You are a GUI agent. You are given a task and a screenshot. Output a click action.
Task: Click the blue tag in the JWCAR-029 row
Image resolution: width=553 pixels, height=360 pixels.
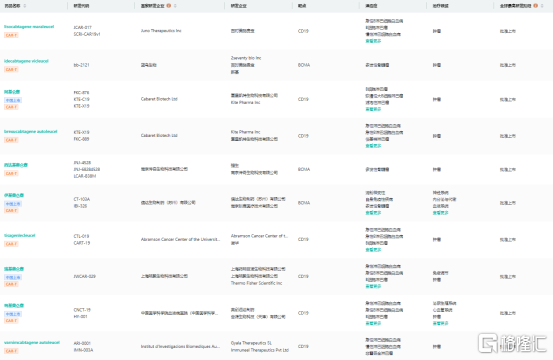(13, 277)
